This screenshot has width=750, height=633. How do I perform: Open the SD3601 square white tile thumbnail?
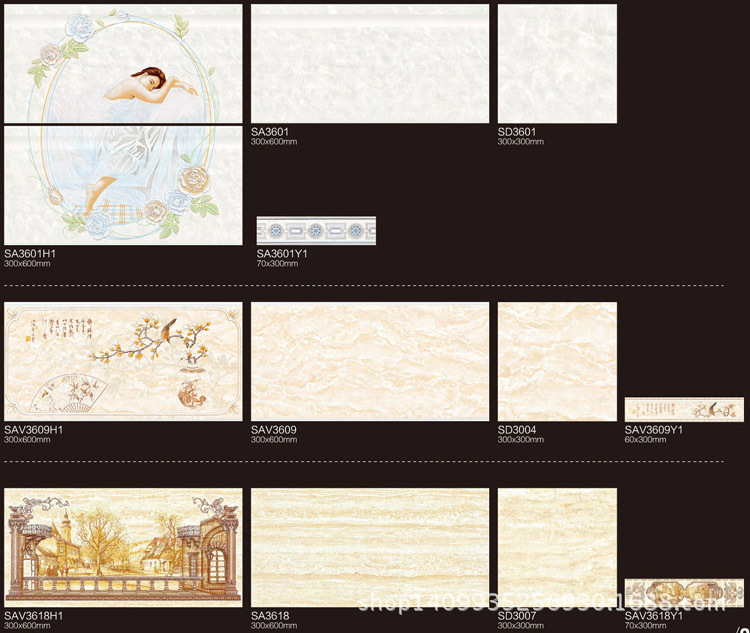point(557,64)
